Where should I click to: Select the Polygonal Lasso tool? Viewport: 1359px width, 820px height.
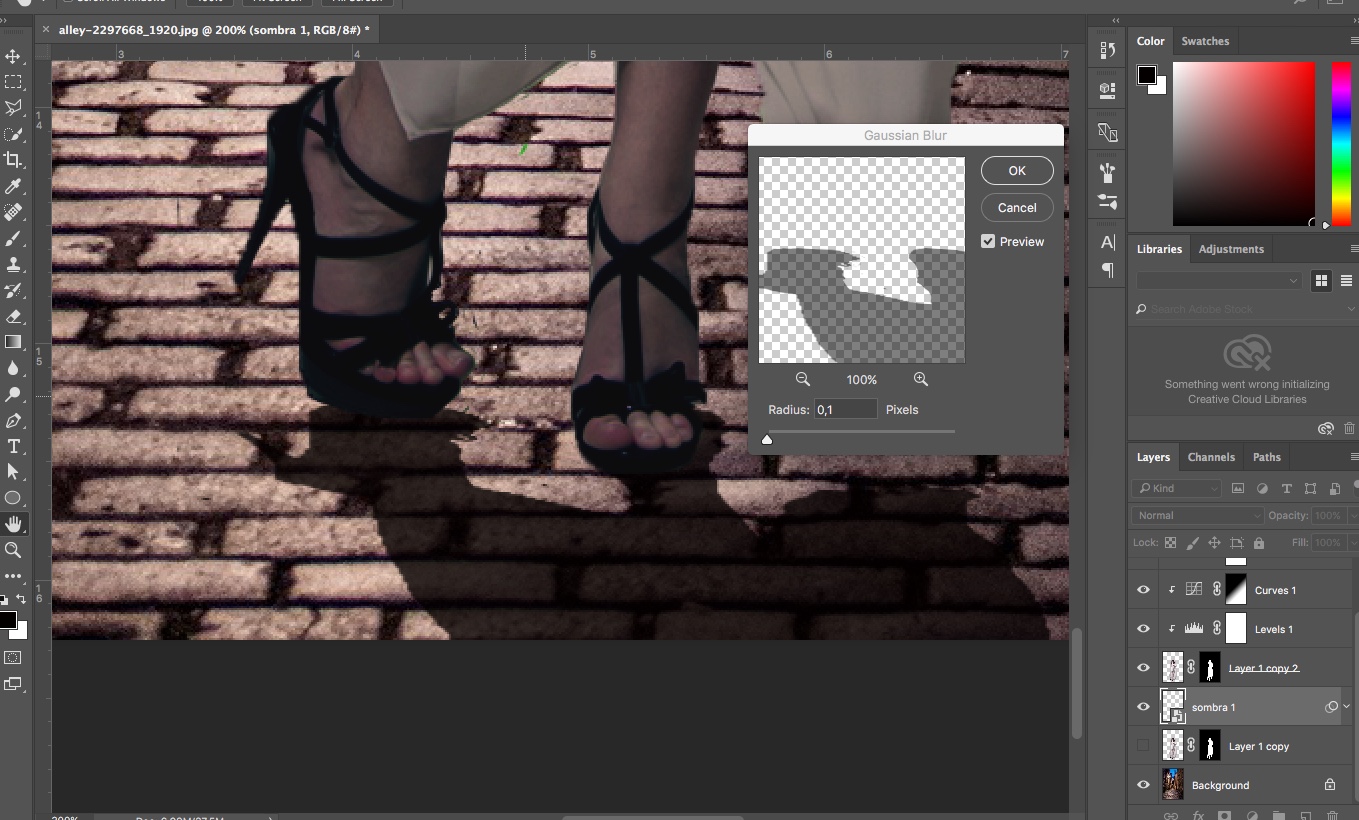point(13,108)
